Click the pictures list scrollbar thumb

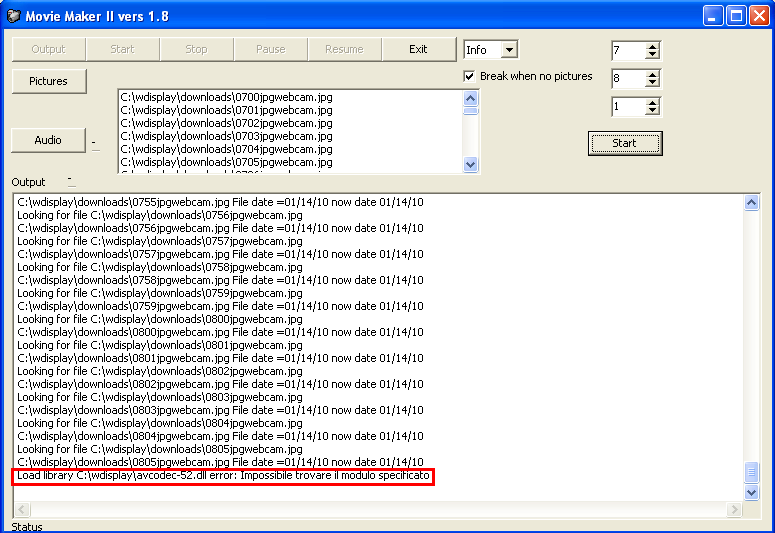click(471, 111)
